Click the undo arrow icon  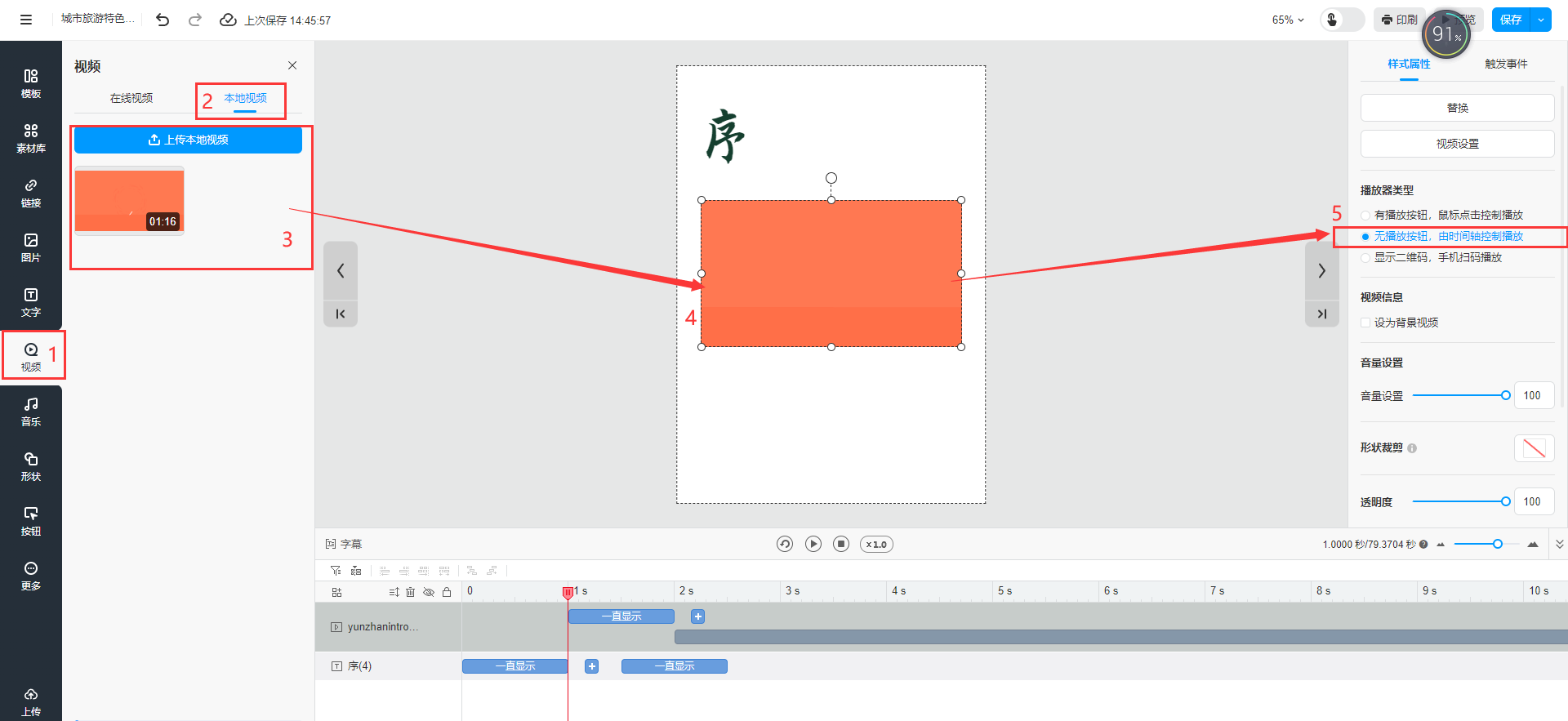point(163,20)
